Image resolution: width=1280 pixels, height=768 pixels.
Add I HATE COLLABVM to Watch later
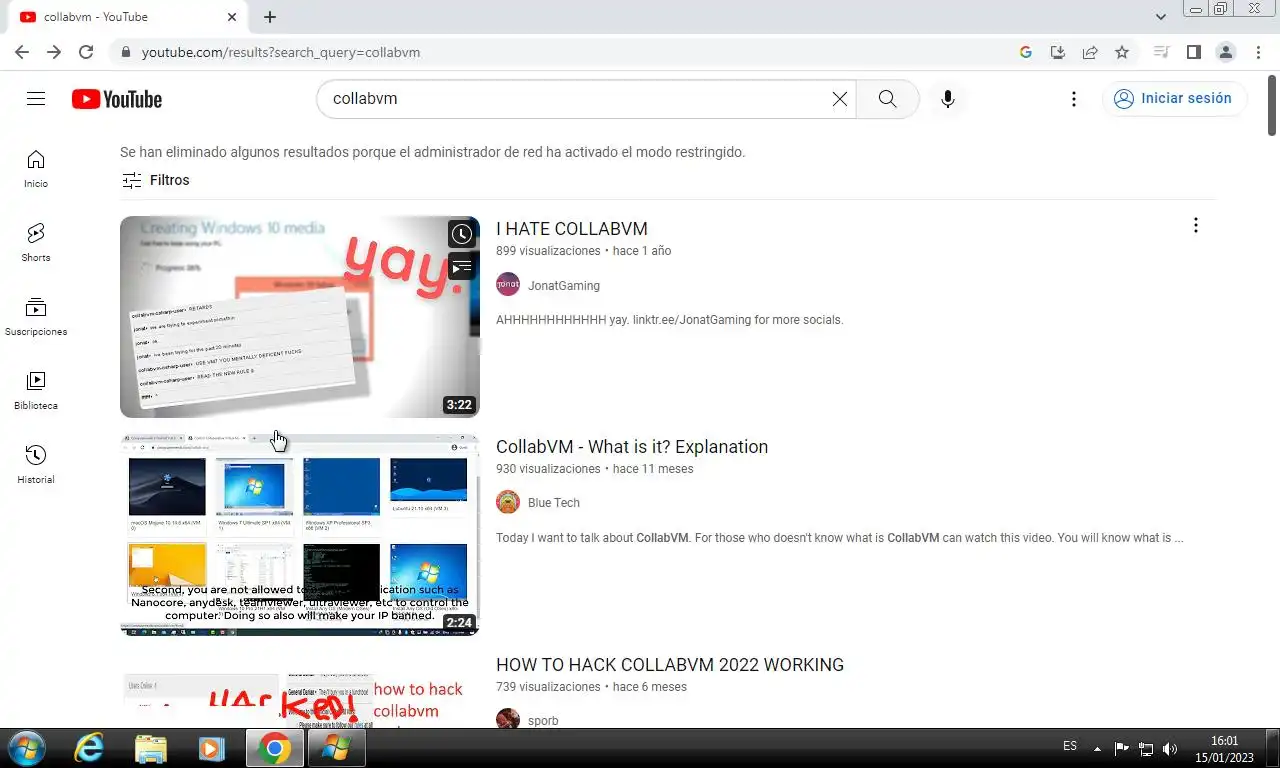461,234
